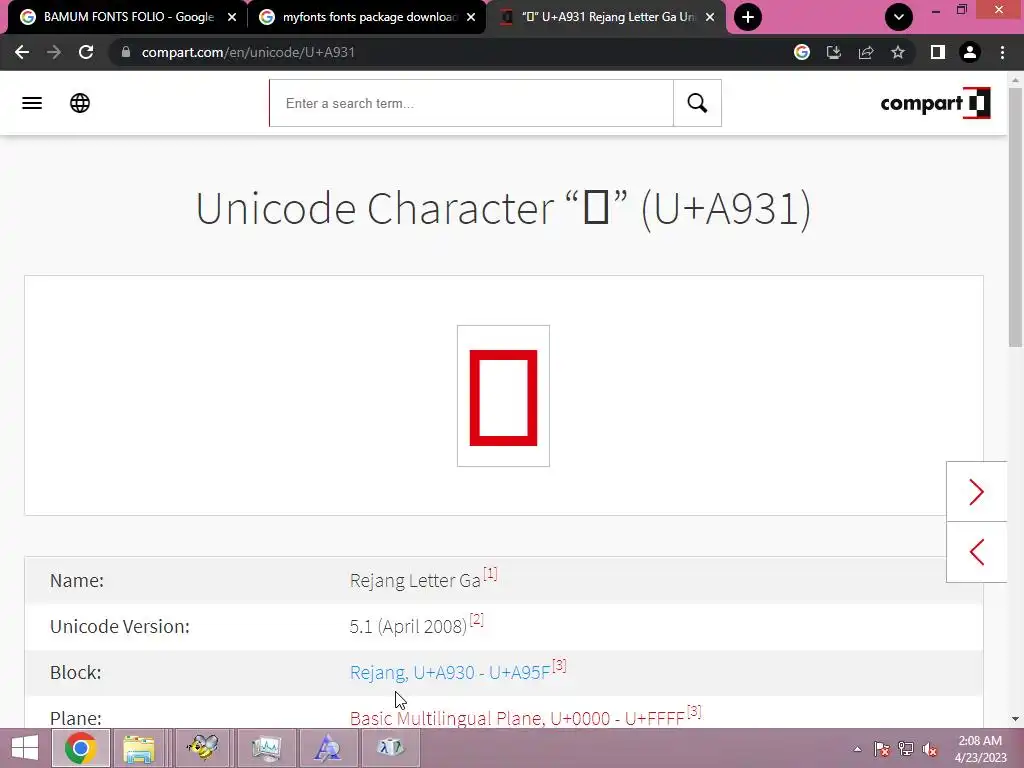Open tab search dropdown arrow

point(899,17)
